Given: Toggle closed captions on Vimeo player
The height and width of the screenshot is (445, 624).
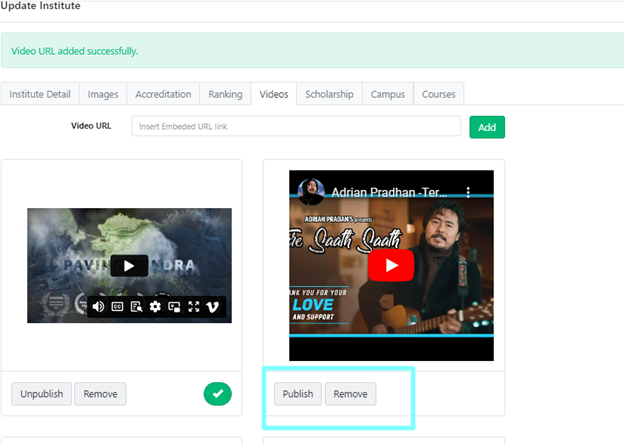Looking at the screenshot, I should tap(117, 306).
